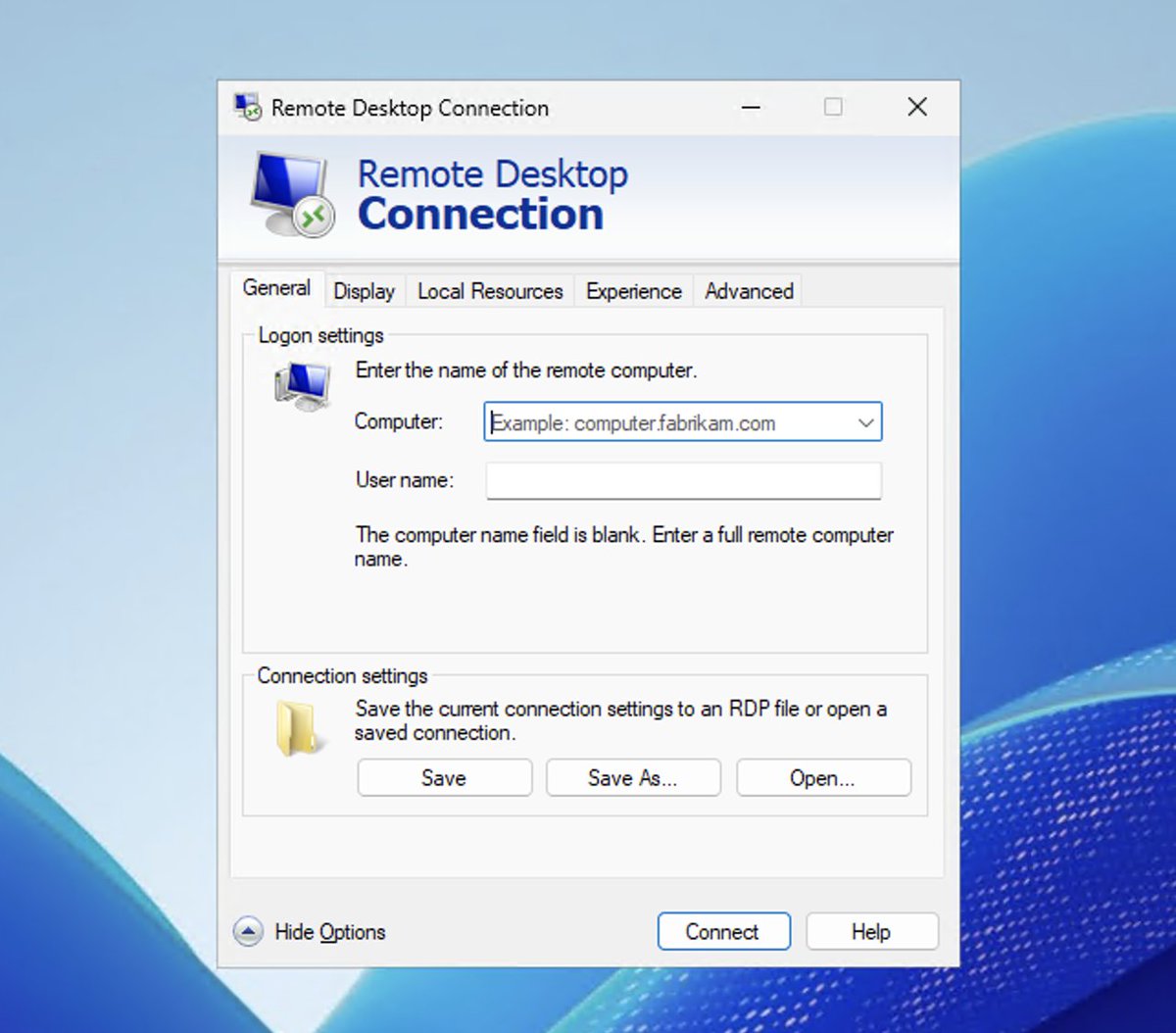The height and width of the screenshot is (1033, 1176).
Task: Click the Open... button
Action: coord(823,778)
